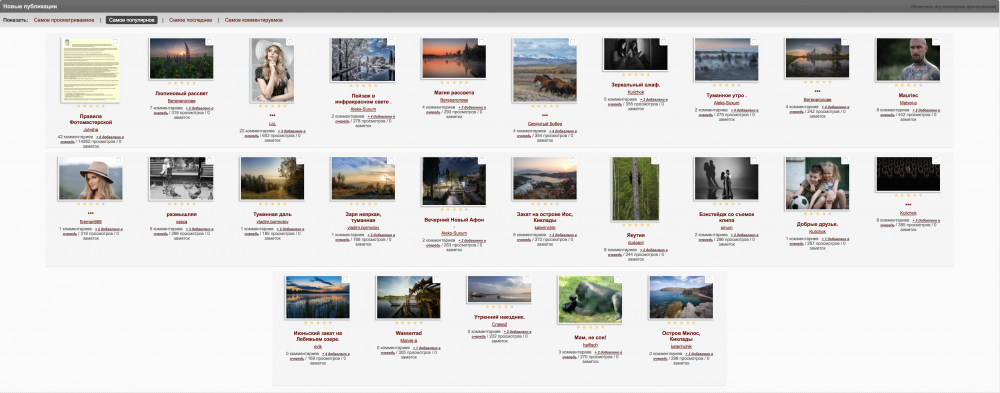The height and width of the screenshot is (393, 1000).
Task: Open author vladim.bormotov under Туманная даль
Action: pos(272,221)
